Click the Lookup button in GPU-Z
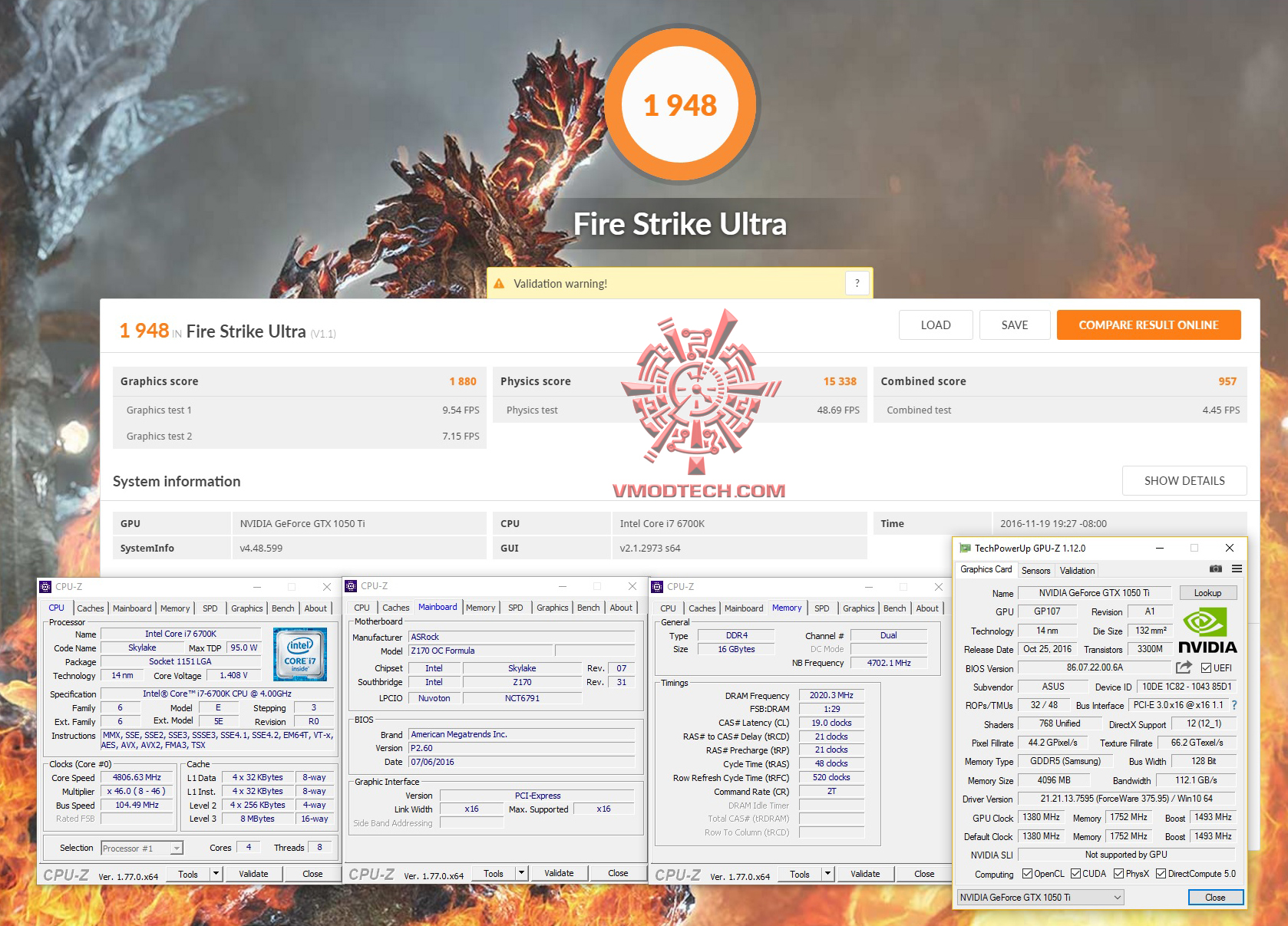This screenshot has width=1288, height=926. point(1207,593)
